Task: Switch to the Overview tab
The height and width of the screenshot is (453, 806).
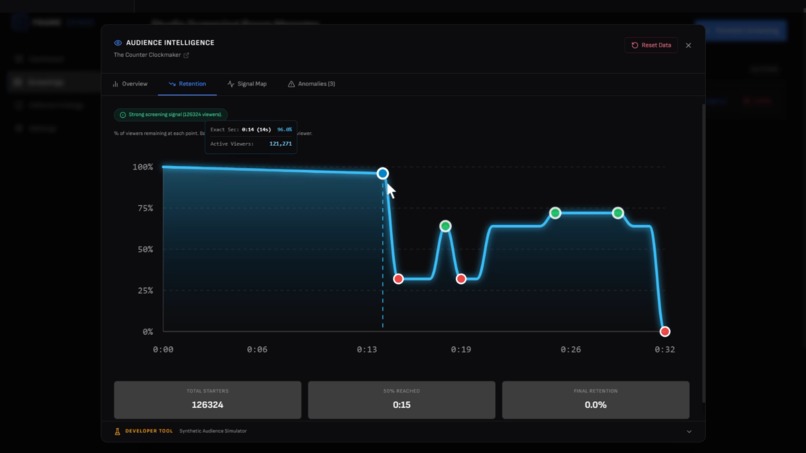Action: click(x=131, y=84)
